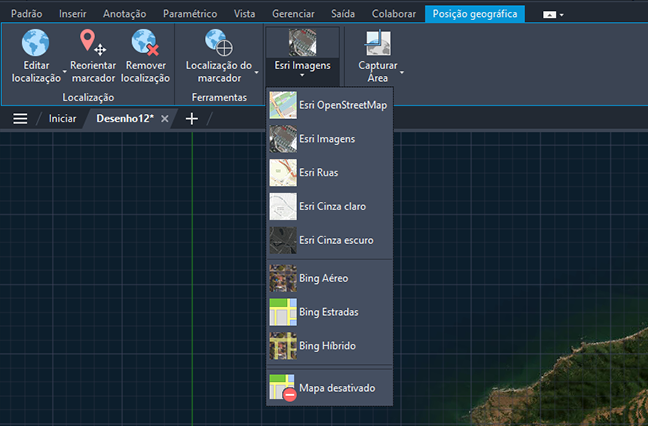Image resolution: width=648 pixels, height=426 pixels.
Task: Select the Esri Cinza escuro map
Action: (329, 240)
